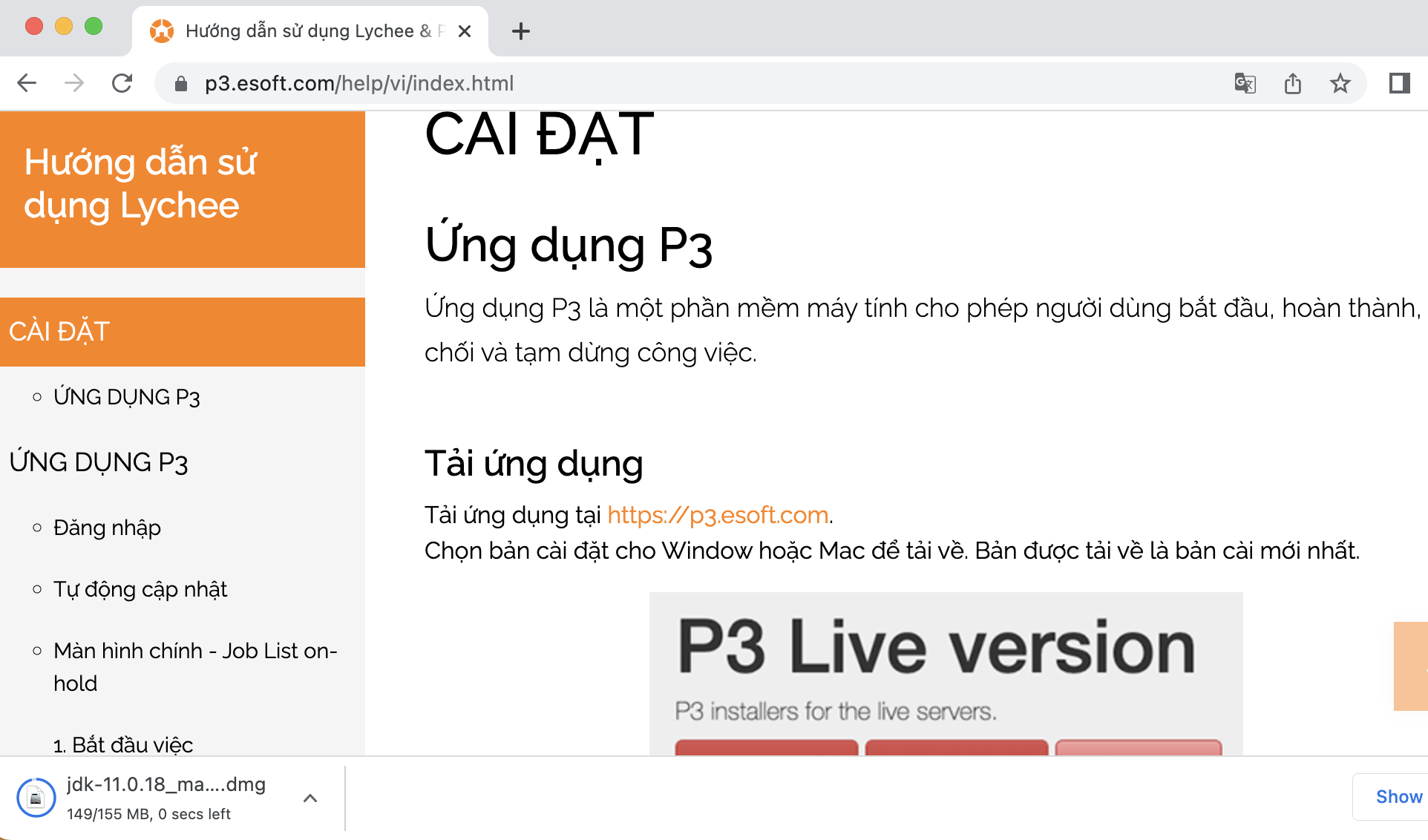The height and width of the screenshot is (840, 1428).
Task: Click the browser forward arrow
Action: pos(74,83)
